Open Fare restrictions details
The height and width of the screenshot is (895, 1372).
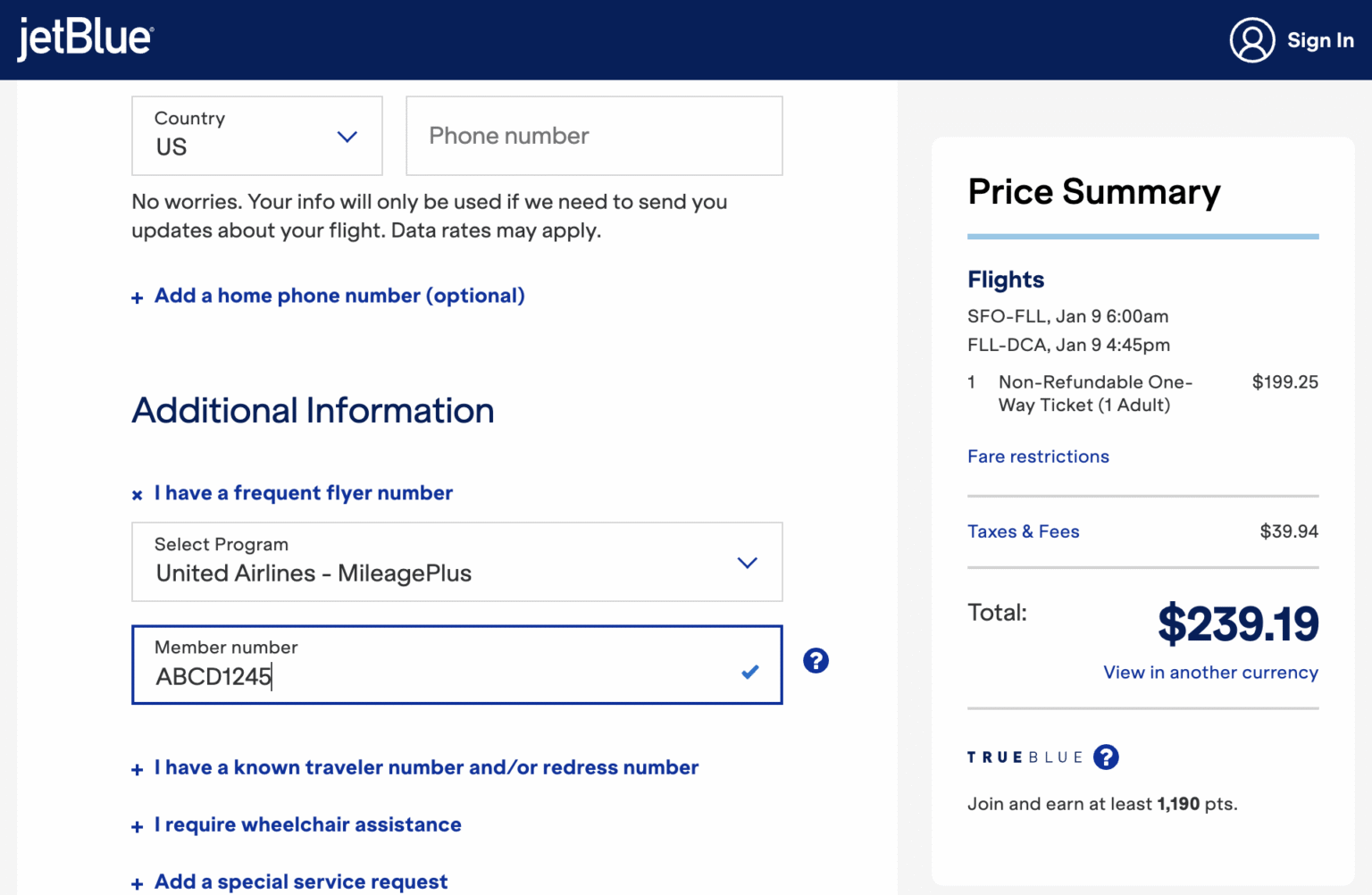(1038, 456)
